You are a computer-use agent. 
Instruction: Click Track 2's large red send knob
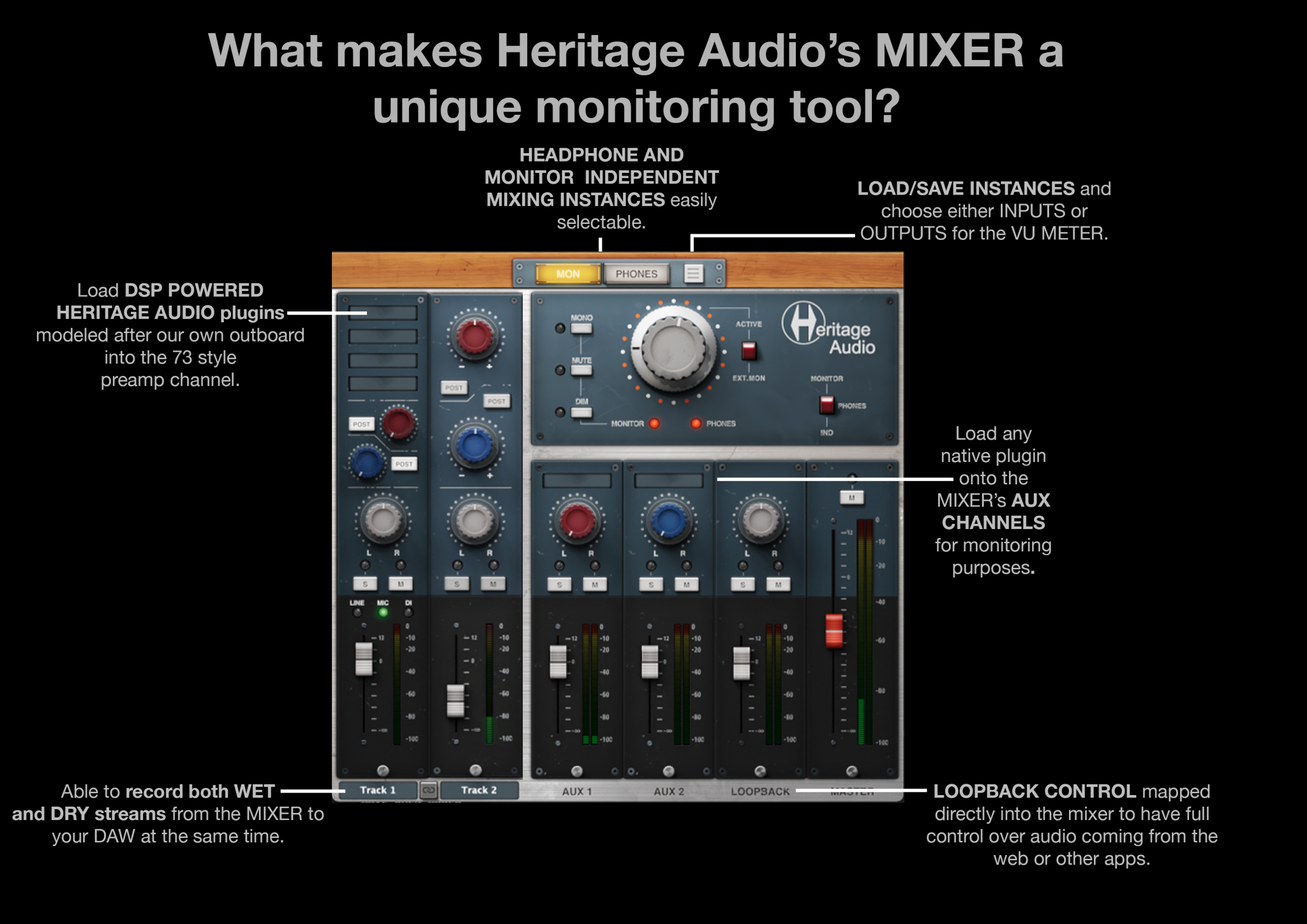pyautogui.click(x=475, y=336)
